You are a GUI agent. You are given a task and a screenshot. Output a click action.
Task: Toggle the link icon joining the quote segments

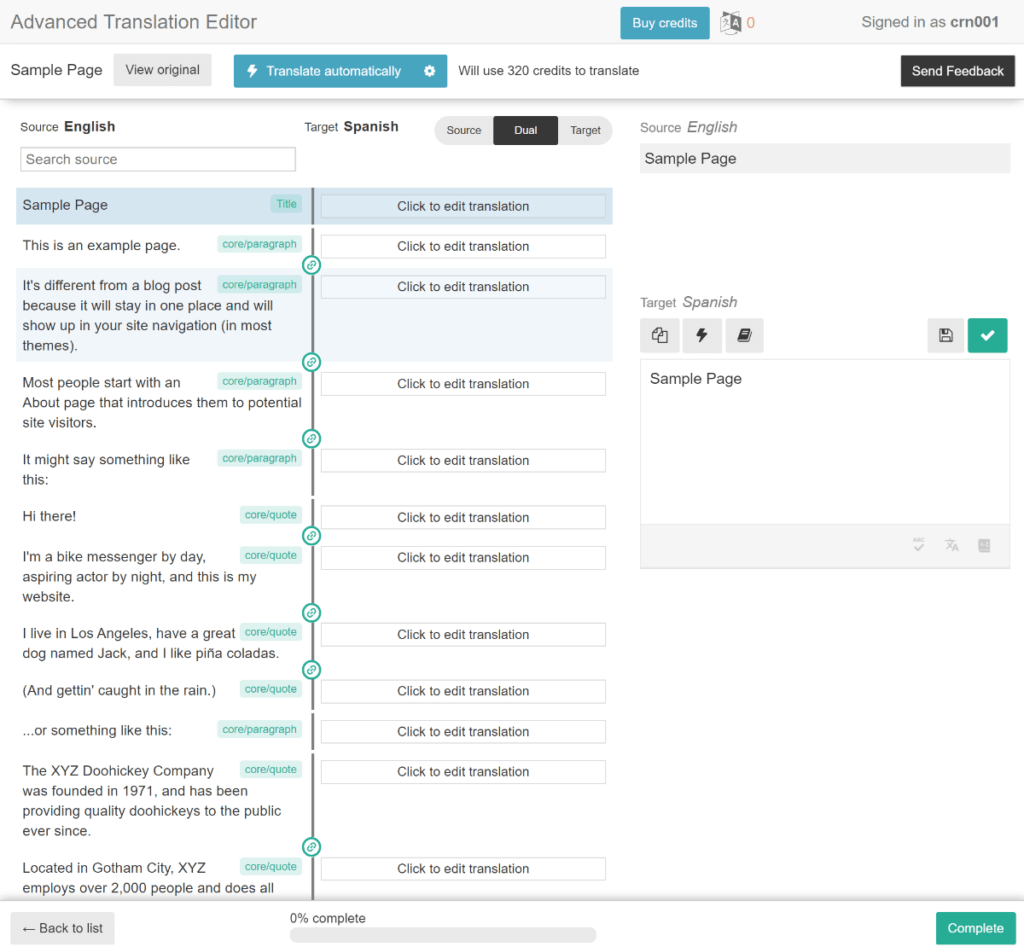(x=311, y=535)
